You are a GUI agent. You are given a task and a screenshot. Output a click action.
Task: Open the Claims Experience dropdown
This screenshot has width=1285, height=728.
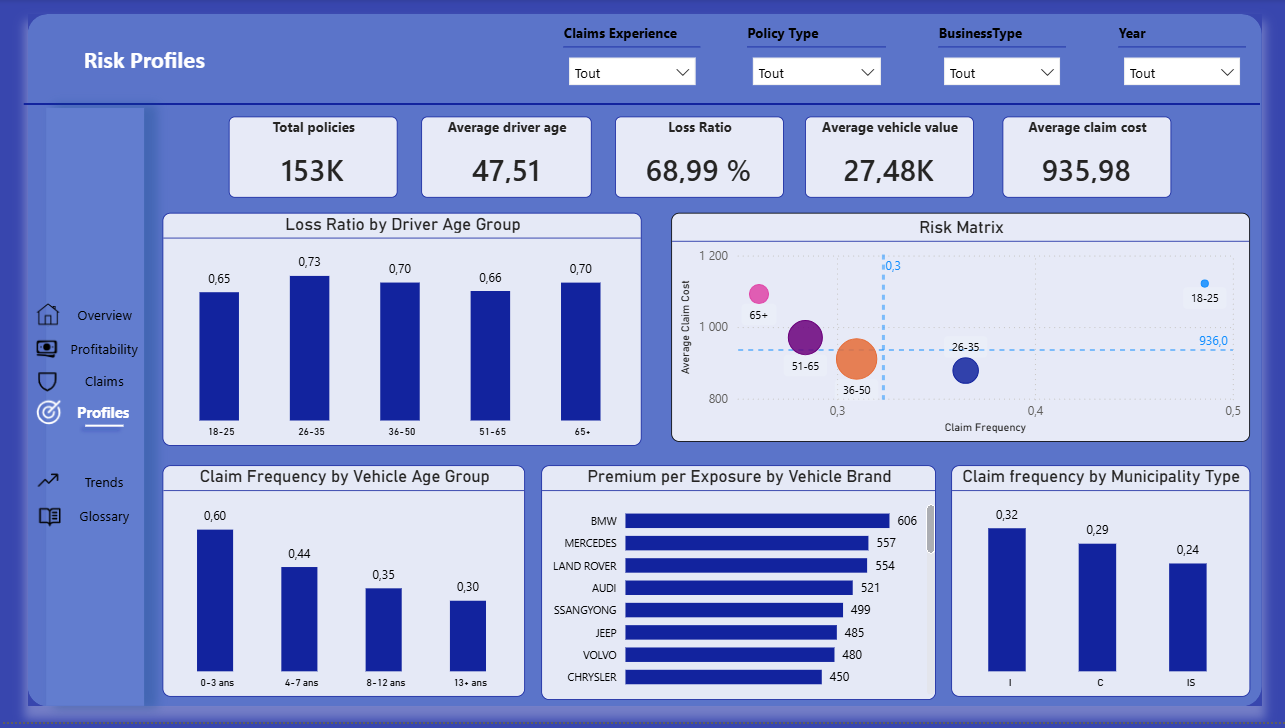632,73
